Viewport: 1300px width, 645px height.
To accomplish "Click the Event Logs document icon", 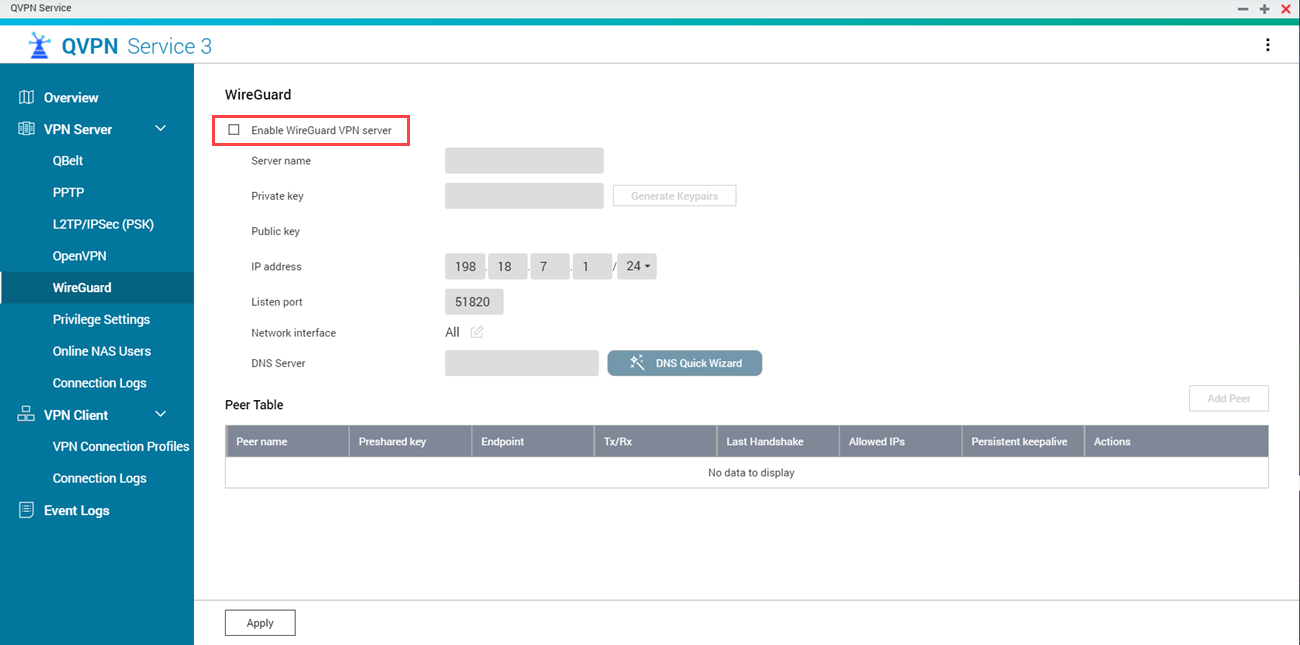I will (x=27, y=510).
